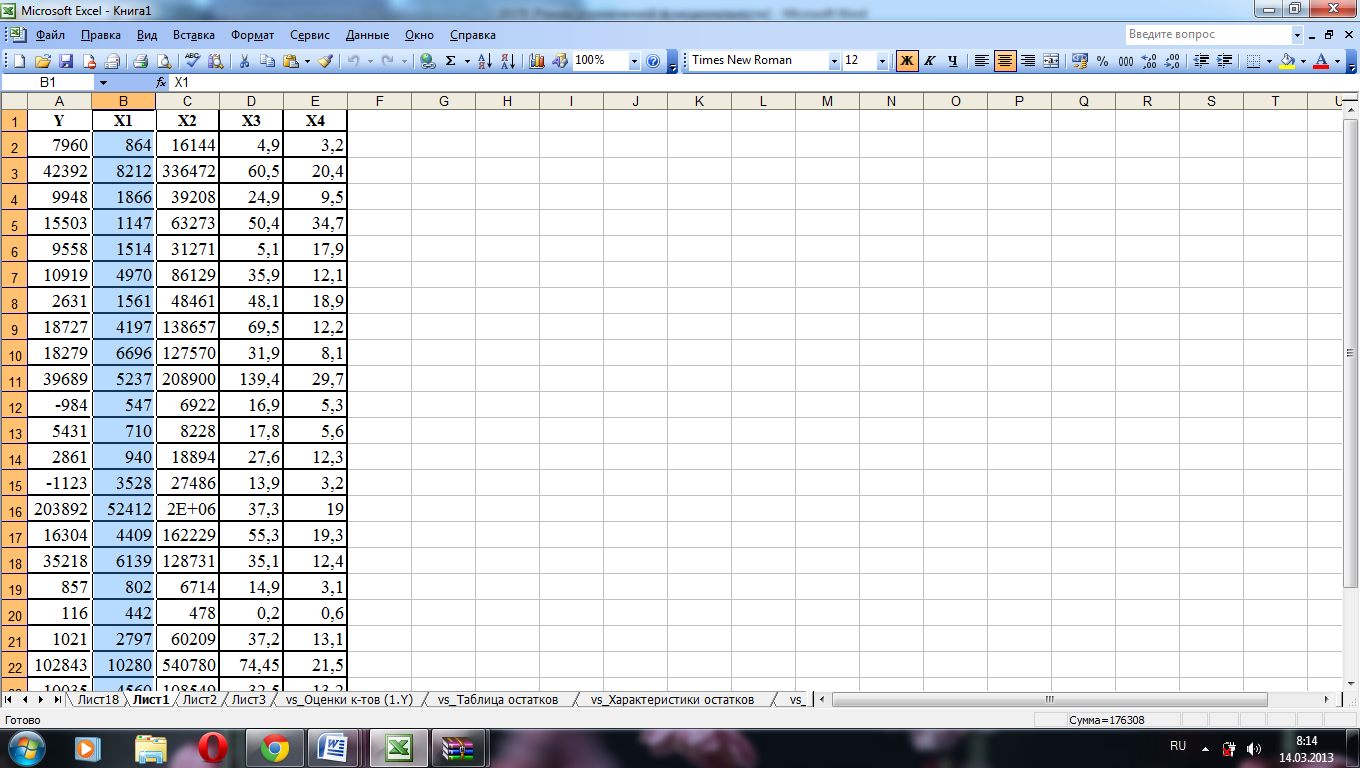Align text left in the cell

982,61
